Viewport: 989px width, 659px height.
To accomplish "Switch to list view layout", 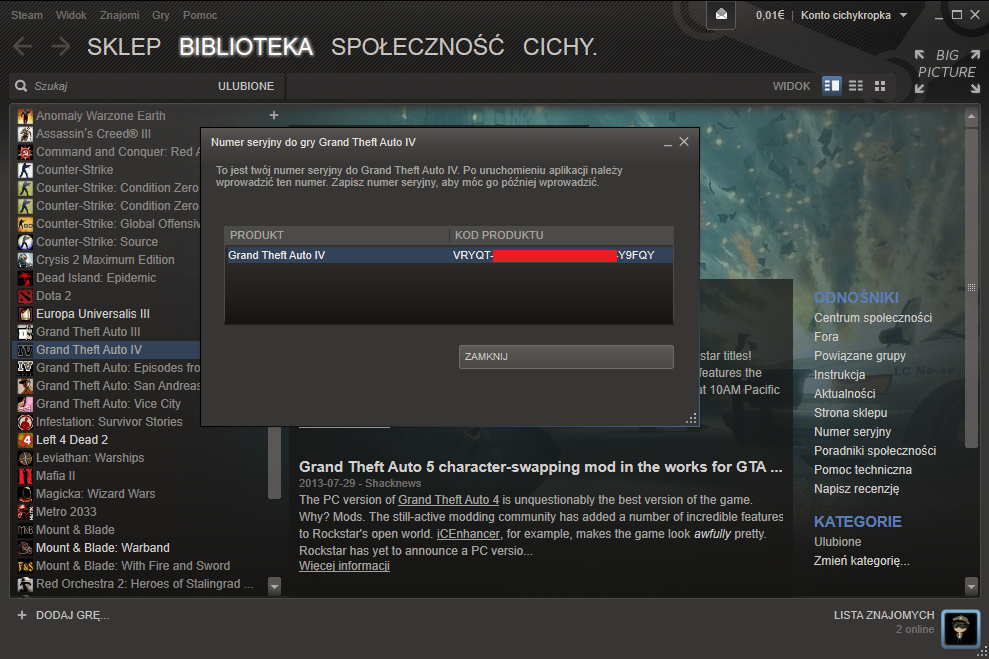I will tap(856, 86).
